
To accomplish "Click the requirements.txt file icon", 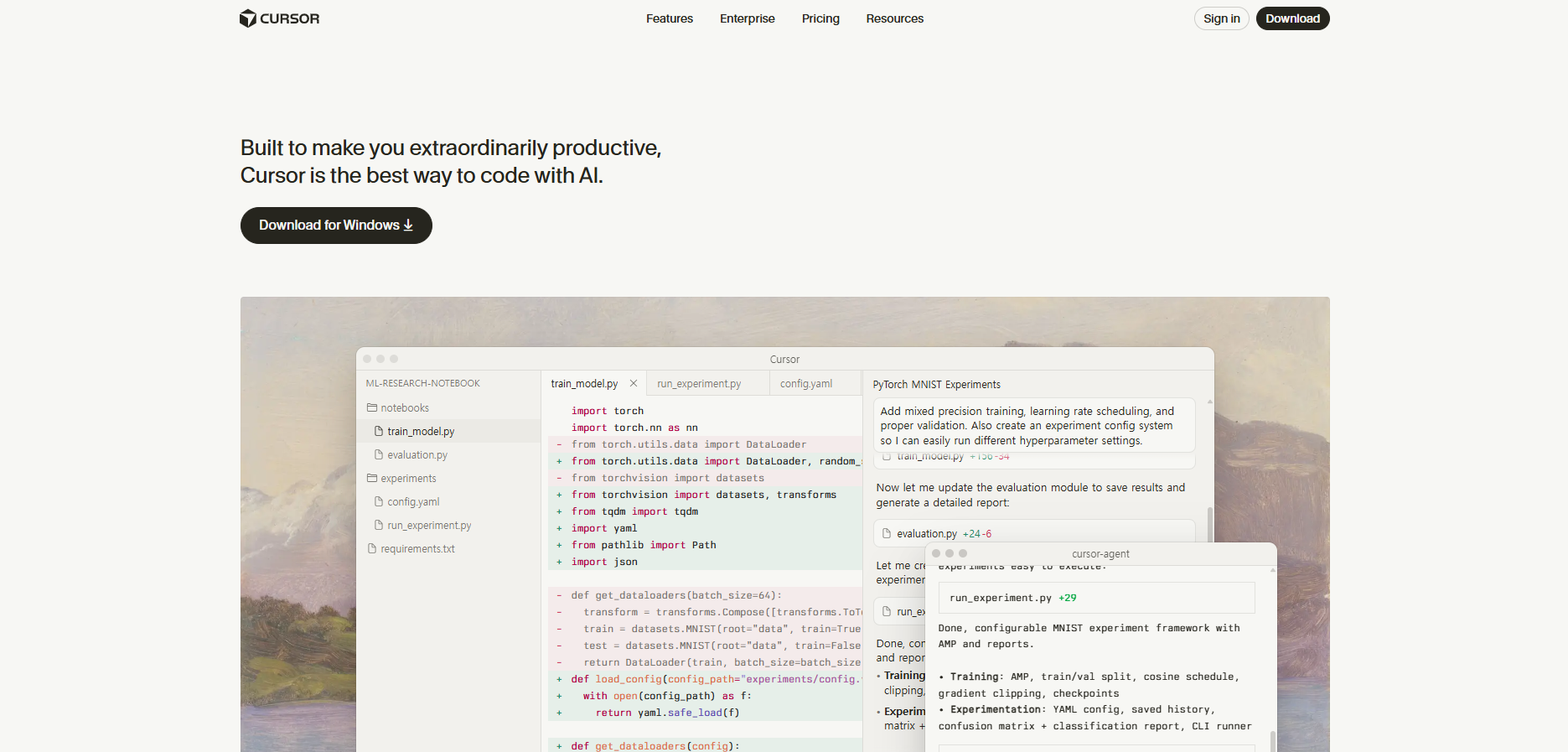I will 372,548.
